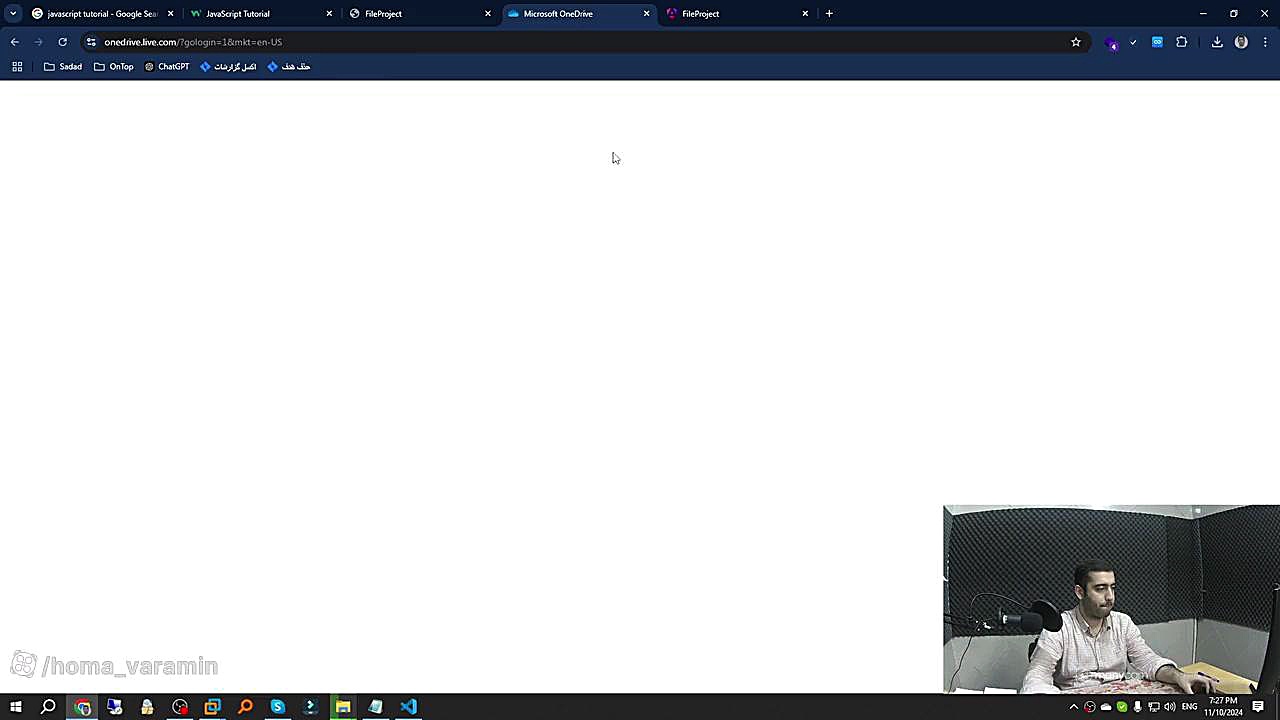
Task: Restore down the Chrome window
Action: [x=1234, y=14]
